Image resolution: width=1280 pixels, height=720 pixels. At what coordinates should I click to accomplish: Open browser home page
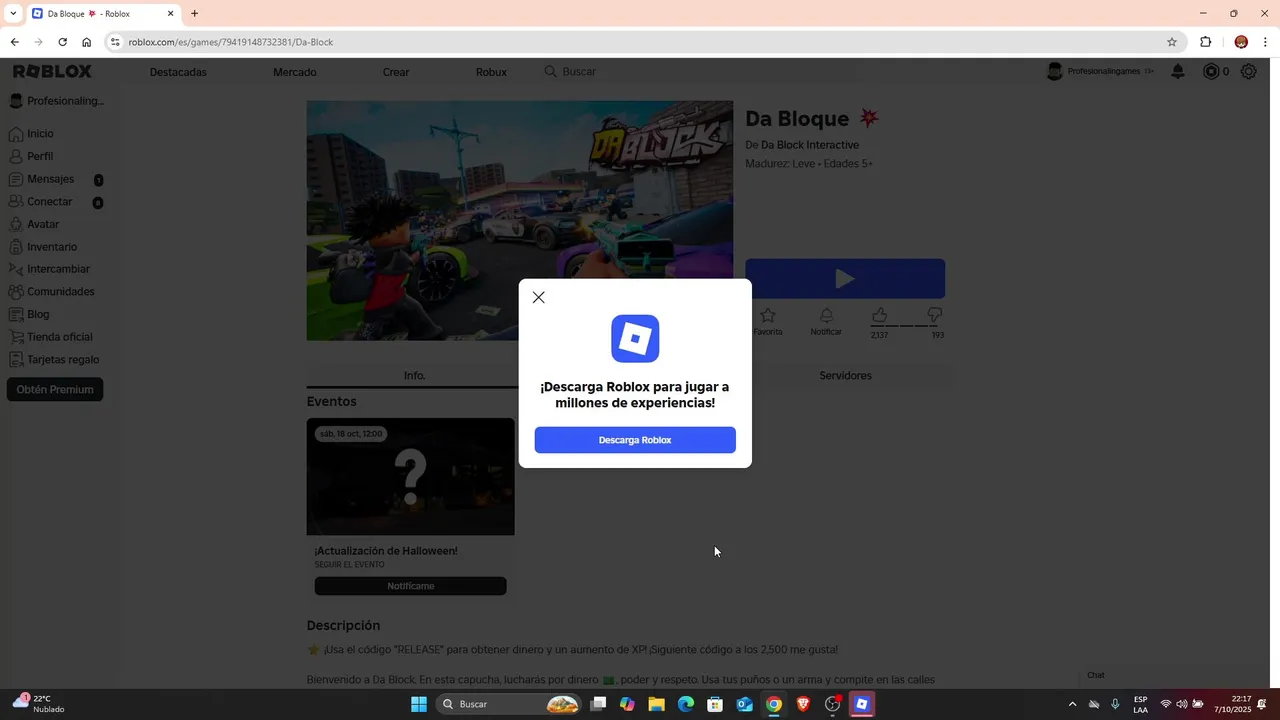86,42
